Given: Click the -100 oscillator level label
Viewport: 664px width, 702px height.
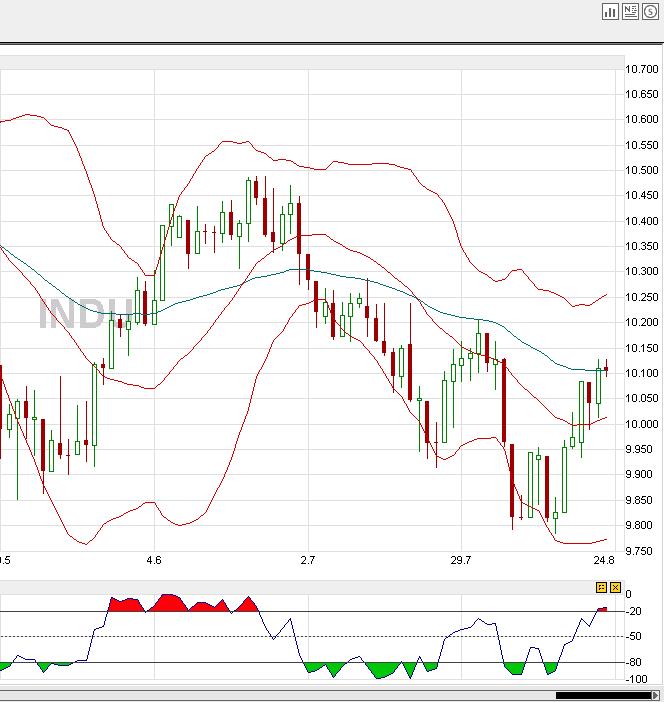Looking at the screenshot, I should coord(637,679).
